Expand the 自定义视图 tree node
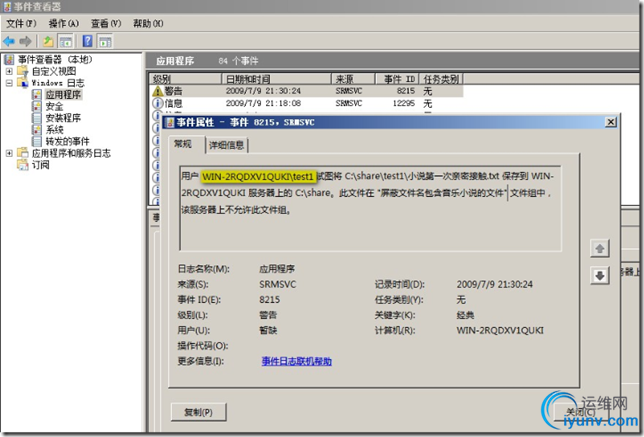This screenshot has width=644, height=437. click(x=9, y=71)
